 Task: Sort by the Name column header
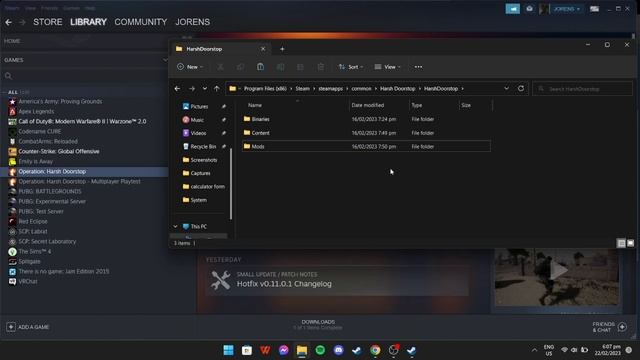click(255, 105)
